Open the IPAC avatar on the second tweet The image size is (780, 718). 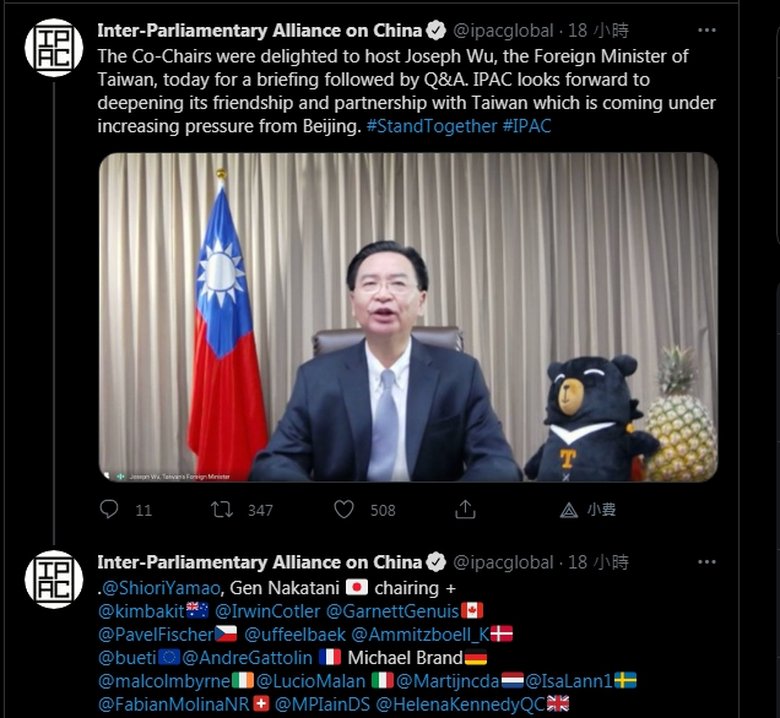point(54,579)
